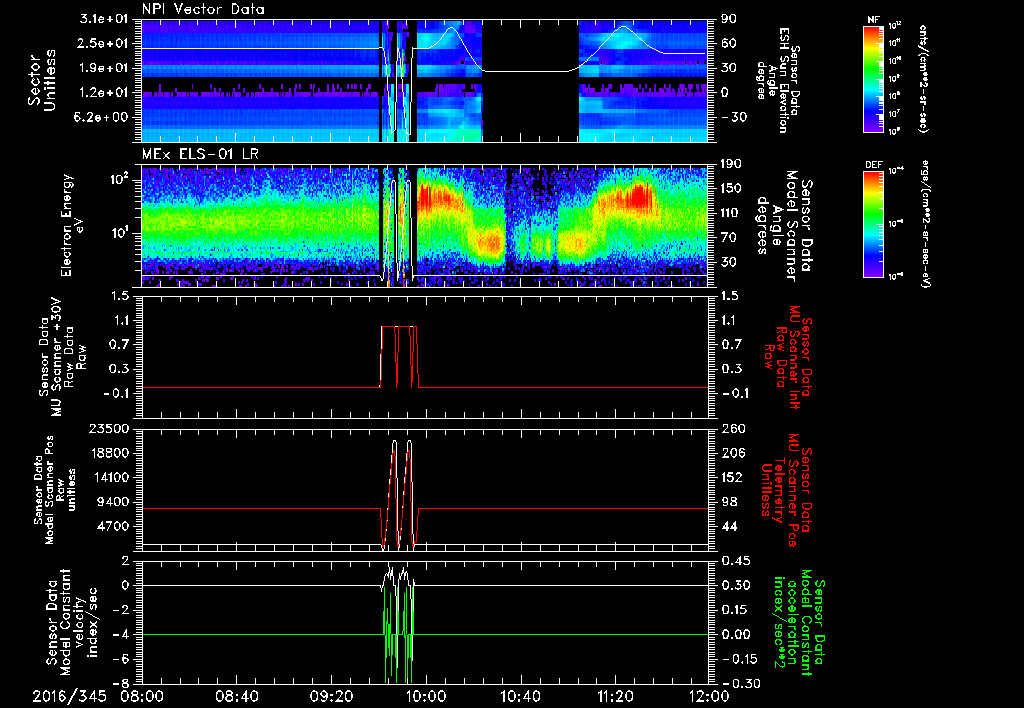1024x708 pixels.
Task: Click the green acceleration spikes in bottom panel
Action: click(398, 634)
